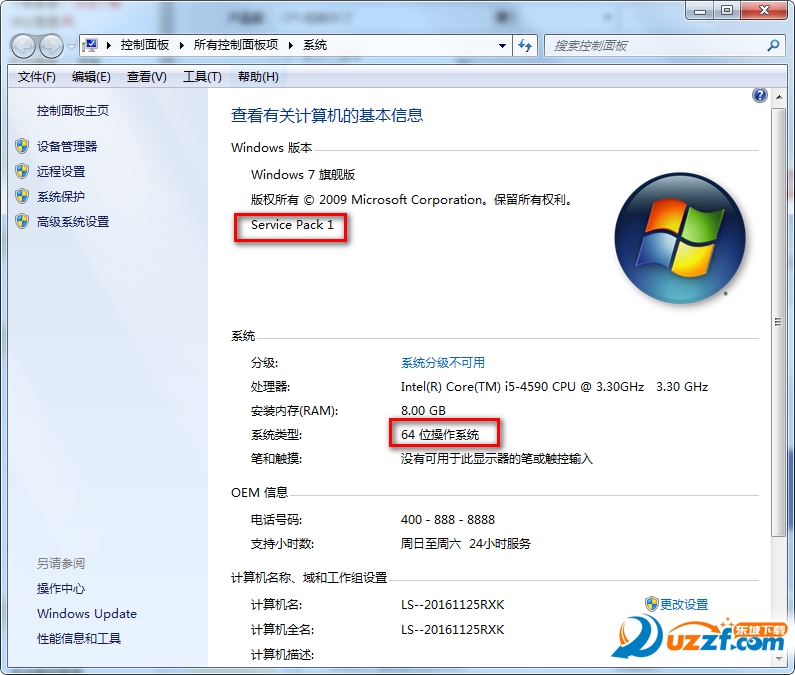Viewport: 795px width, 675px height.
Task: Expand the arrow before 系统 breadcrumb
Action: pos(291,46)
